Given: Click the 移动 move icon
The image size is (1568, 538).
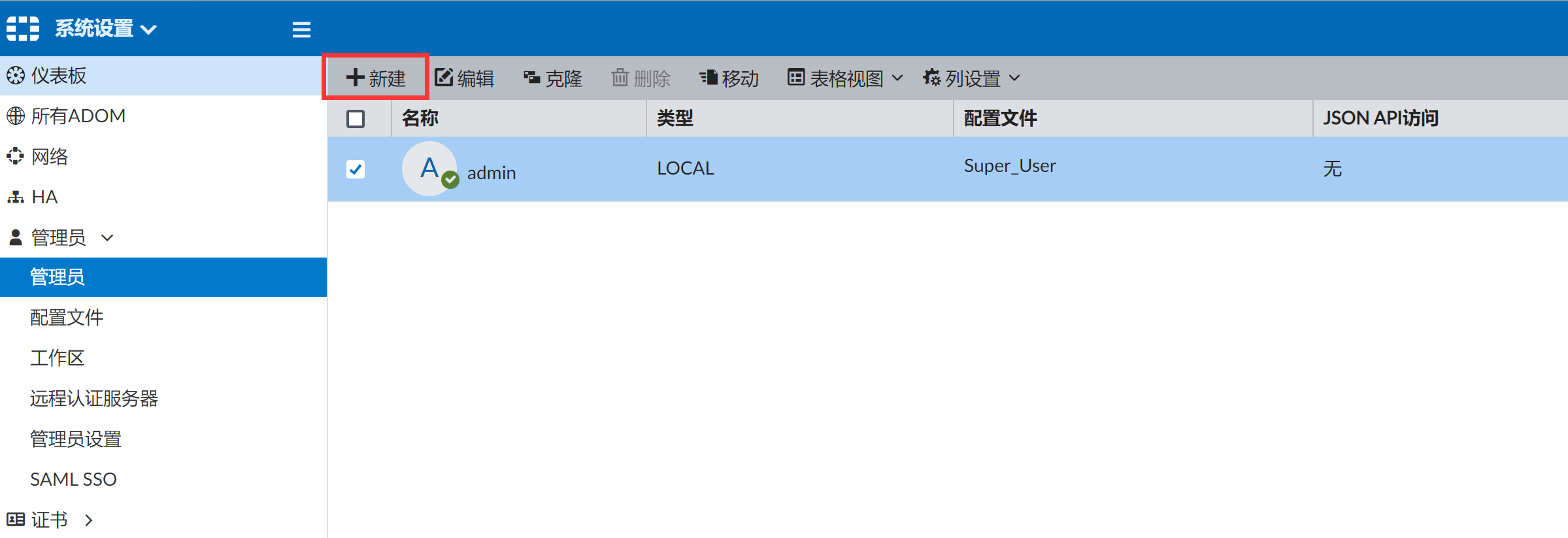Looking at the screenshot, I should point(709,78).
